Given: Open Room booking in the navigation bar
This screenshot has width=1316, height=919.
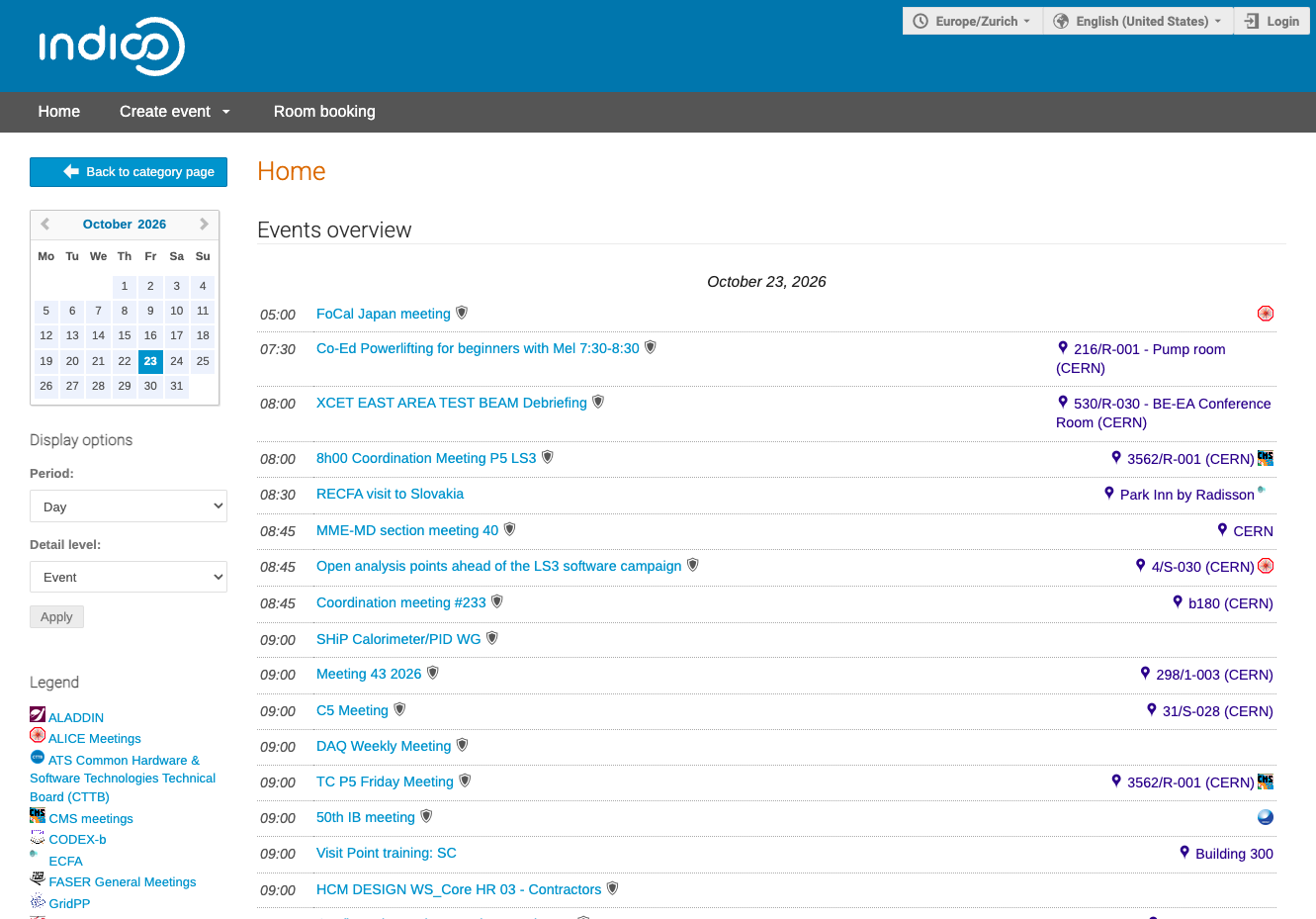Looking at the screenshot, I should [324, 112].
